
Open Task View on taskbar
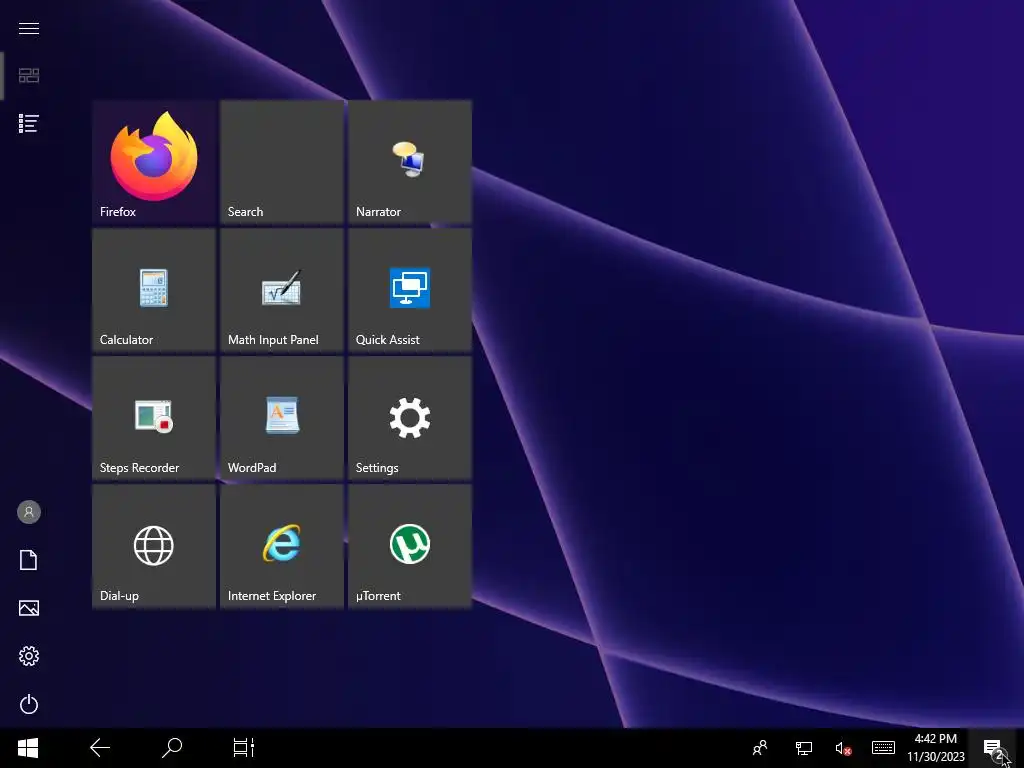[x=244, y=748]
